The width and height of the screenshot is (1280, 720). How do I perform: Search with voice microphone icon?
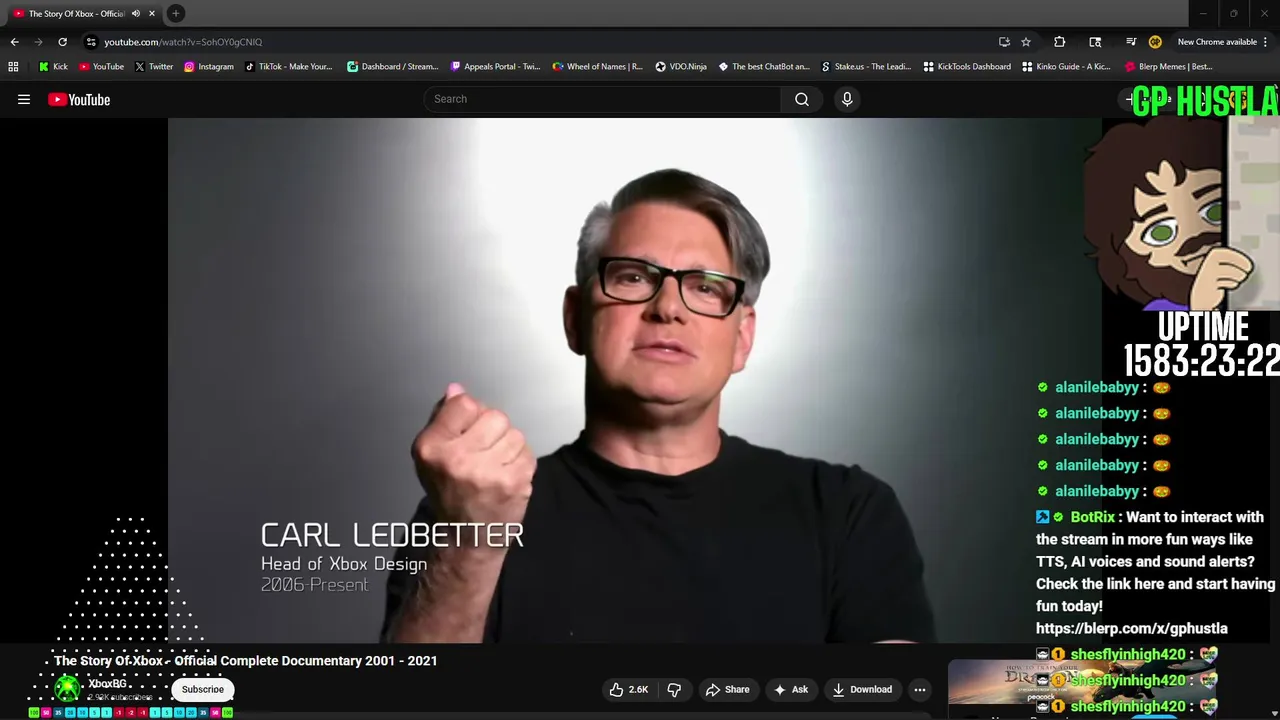(847, 99)
